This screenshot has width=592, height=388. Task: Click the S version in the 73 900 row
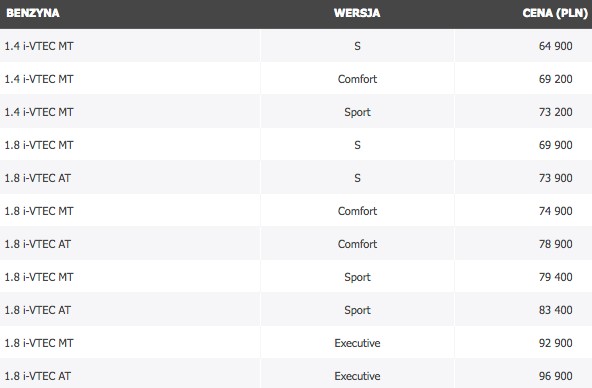(x=357, y=178)
